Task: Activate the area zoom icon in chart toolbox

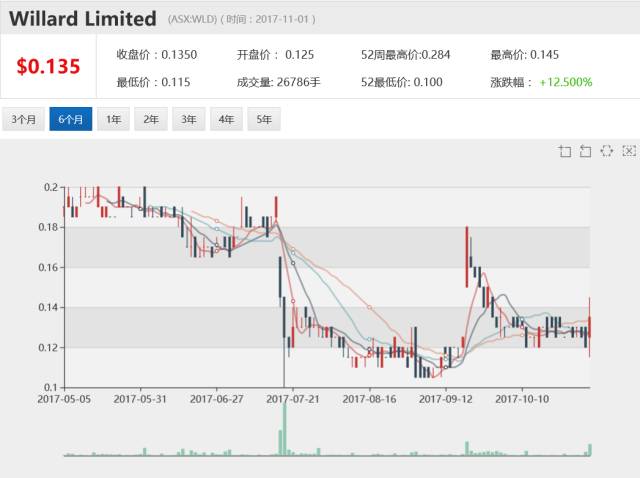Action: (x=564, y=151)
